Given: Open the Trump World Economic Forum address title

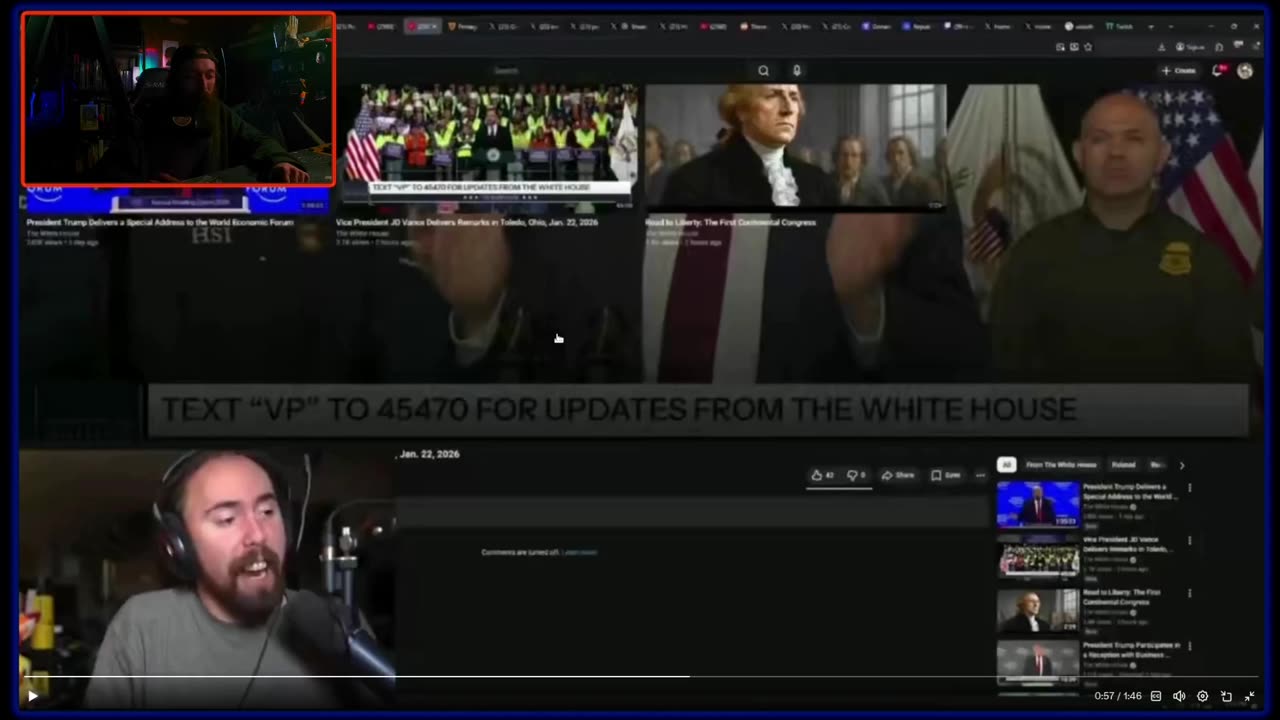Looking at the screenshot, I should (160, 223).
